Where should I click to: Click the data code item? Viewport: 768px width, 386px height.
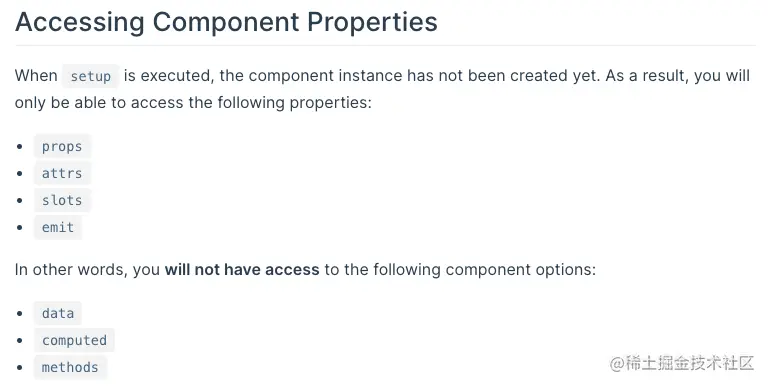pyautogui.click(x=58, y=314)
